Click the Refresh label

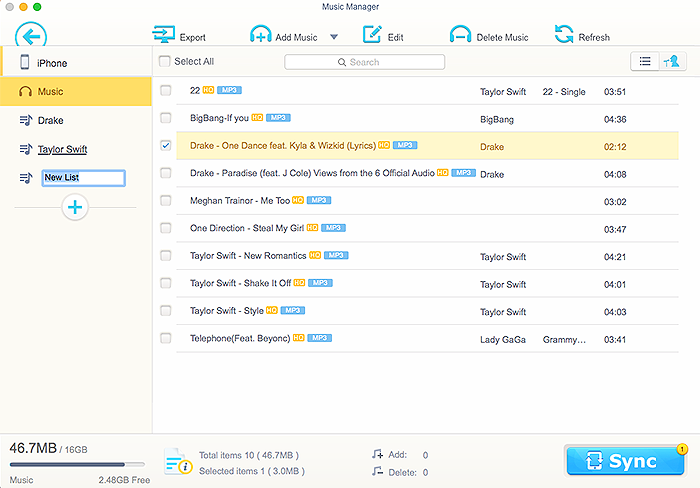tap(594, 38)
